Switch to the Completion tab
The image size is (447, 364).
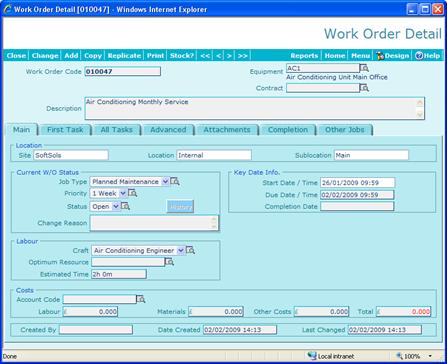click(288, 130)
